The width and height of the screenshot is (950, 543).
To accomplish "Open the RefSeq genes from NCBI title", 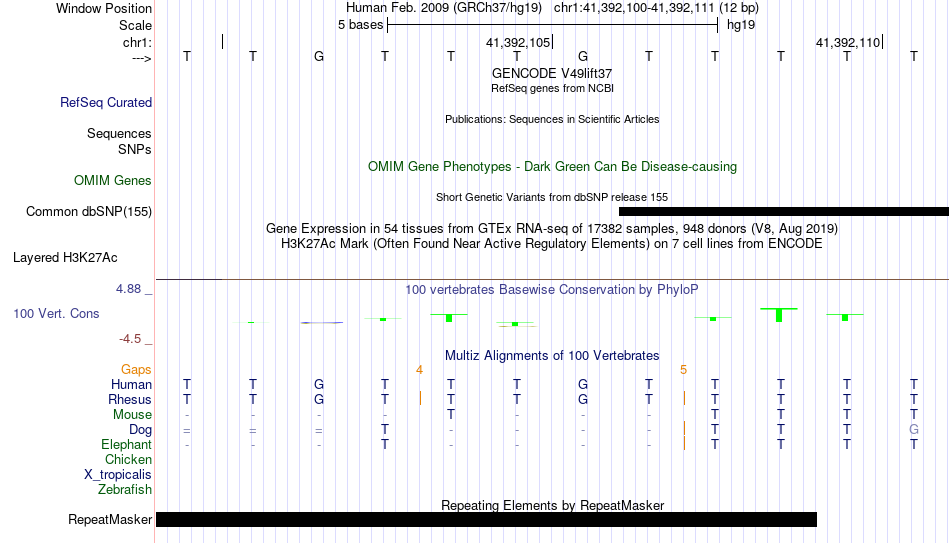I will (x=552, y=88).
